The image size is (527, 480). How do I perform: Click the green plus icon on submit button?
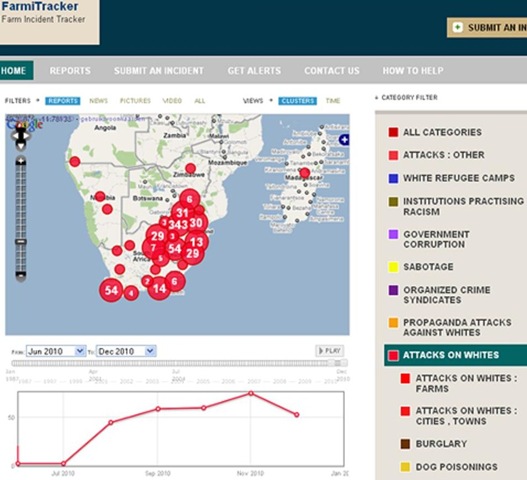tap(457, 27)
